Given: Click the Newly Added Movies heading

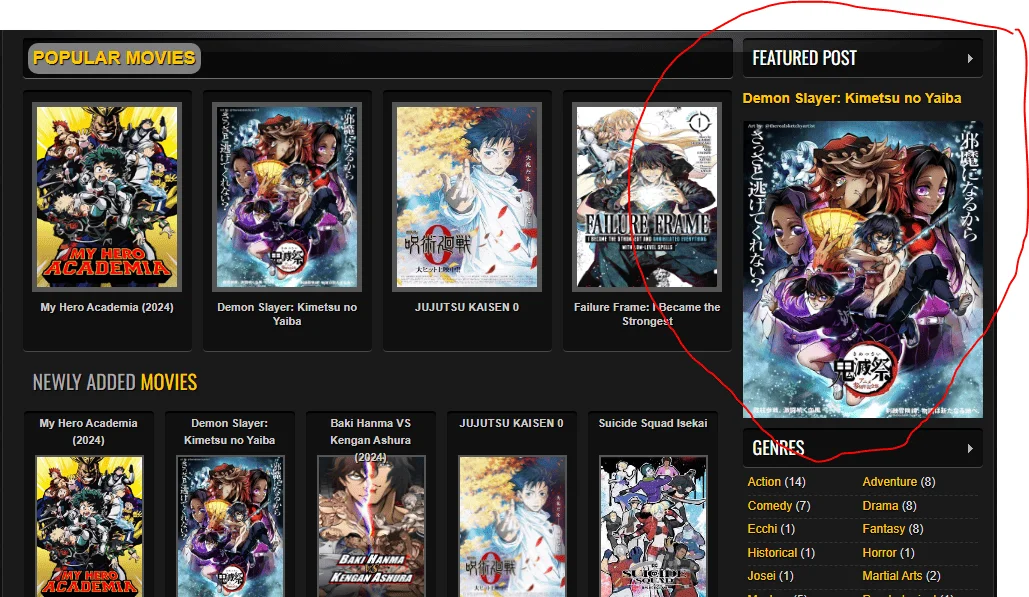Looking at the screenshot, I should pyautogui.click(x=115, y=382).
